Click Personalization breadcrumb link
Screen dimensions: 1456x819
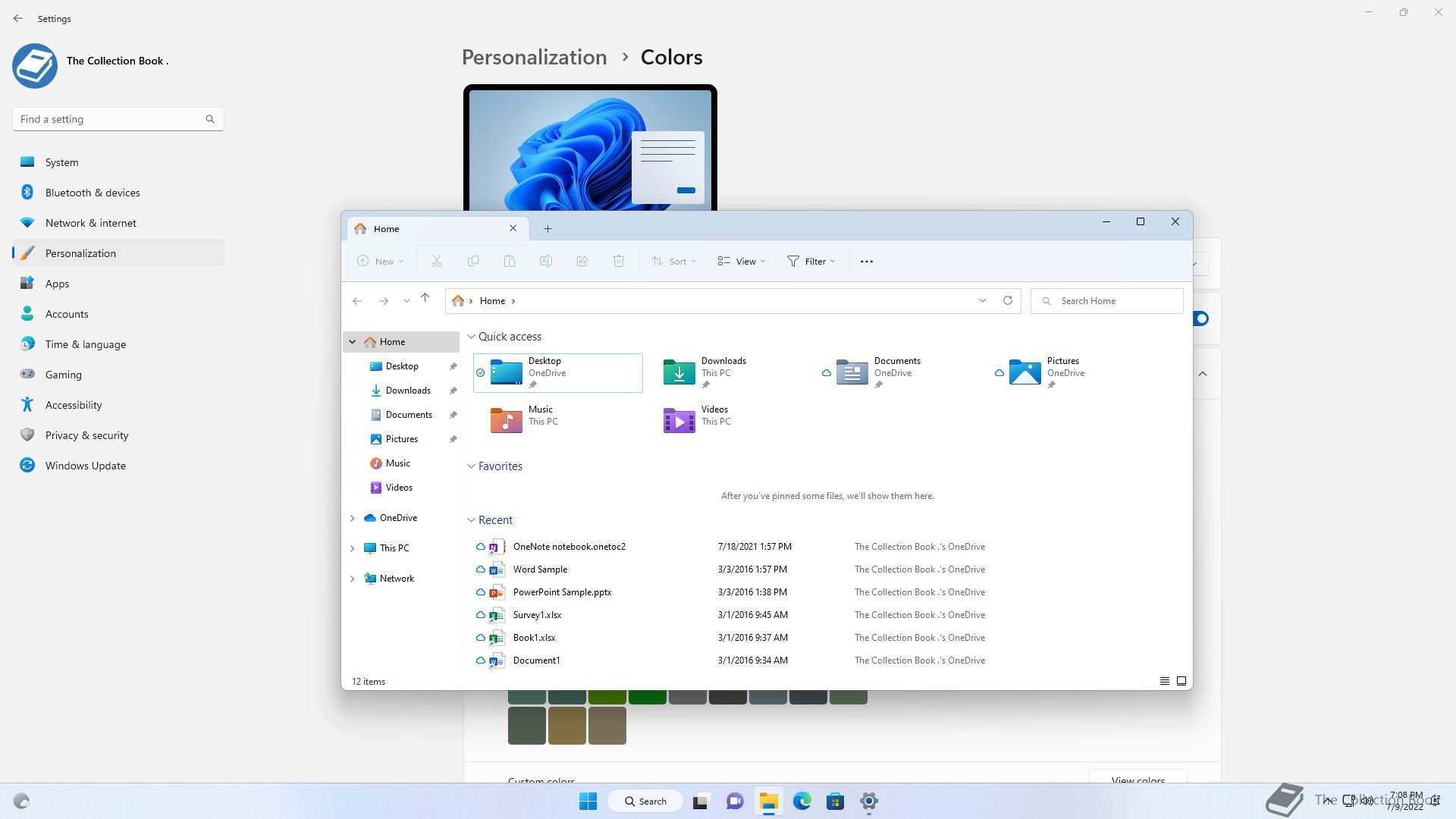tap(534, 58)
